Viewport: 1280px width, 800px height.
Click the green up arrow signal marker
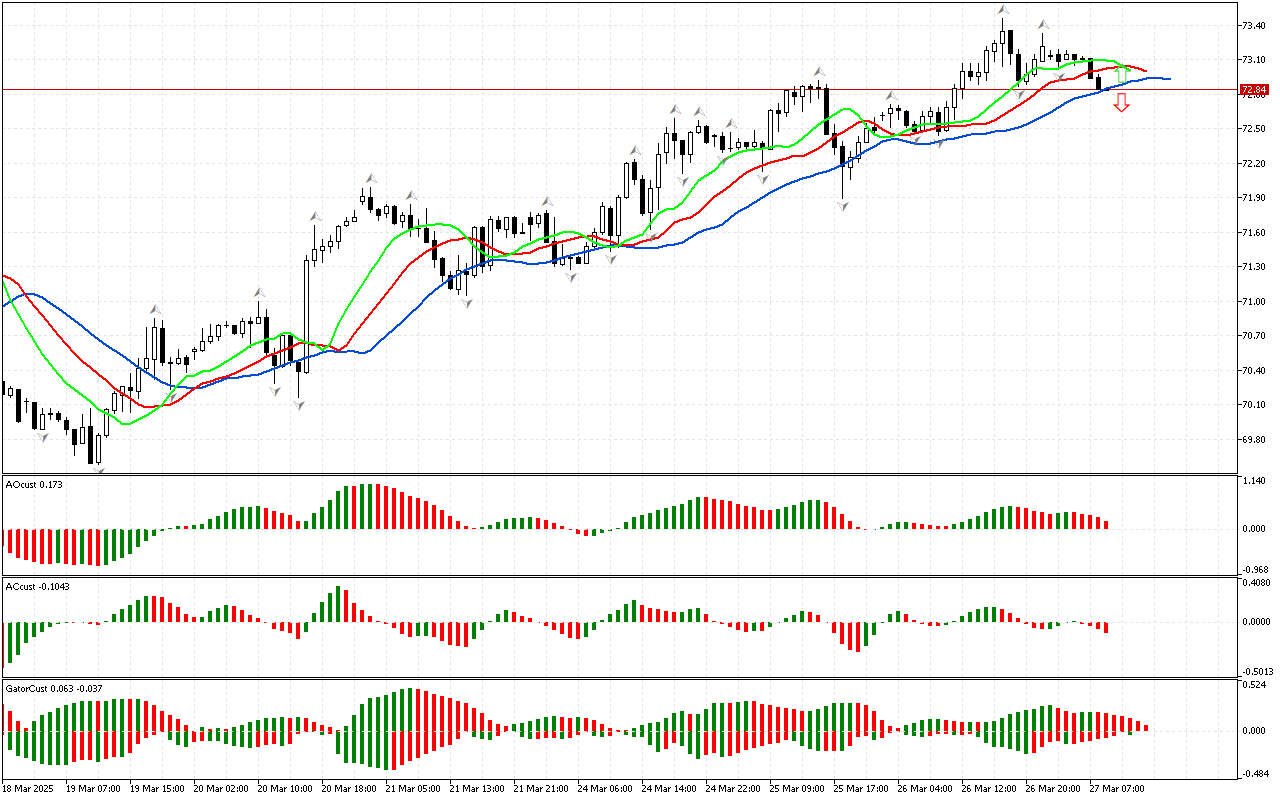tap(1122, 74)
